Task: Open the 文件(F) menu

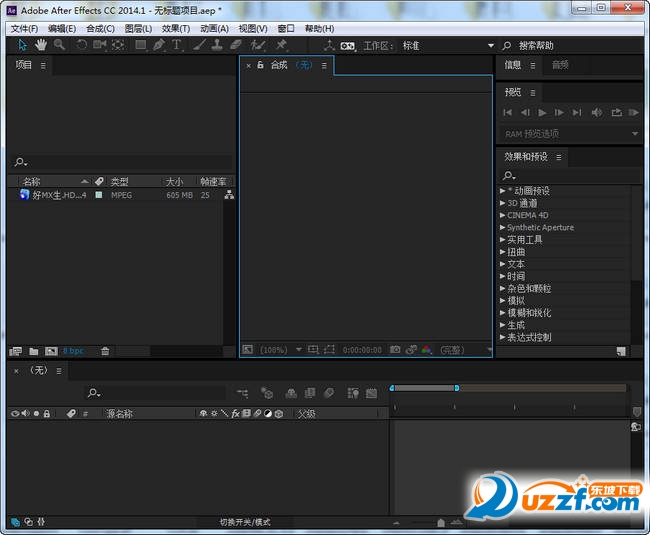Action: [x=24, y=29]
